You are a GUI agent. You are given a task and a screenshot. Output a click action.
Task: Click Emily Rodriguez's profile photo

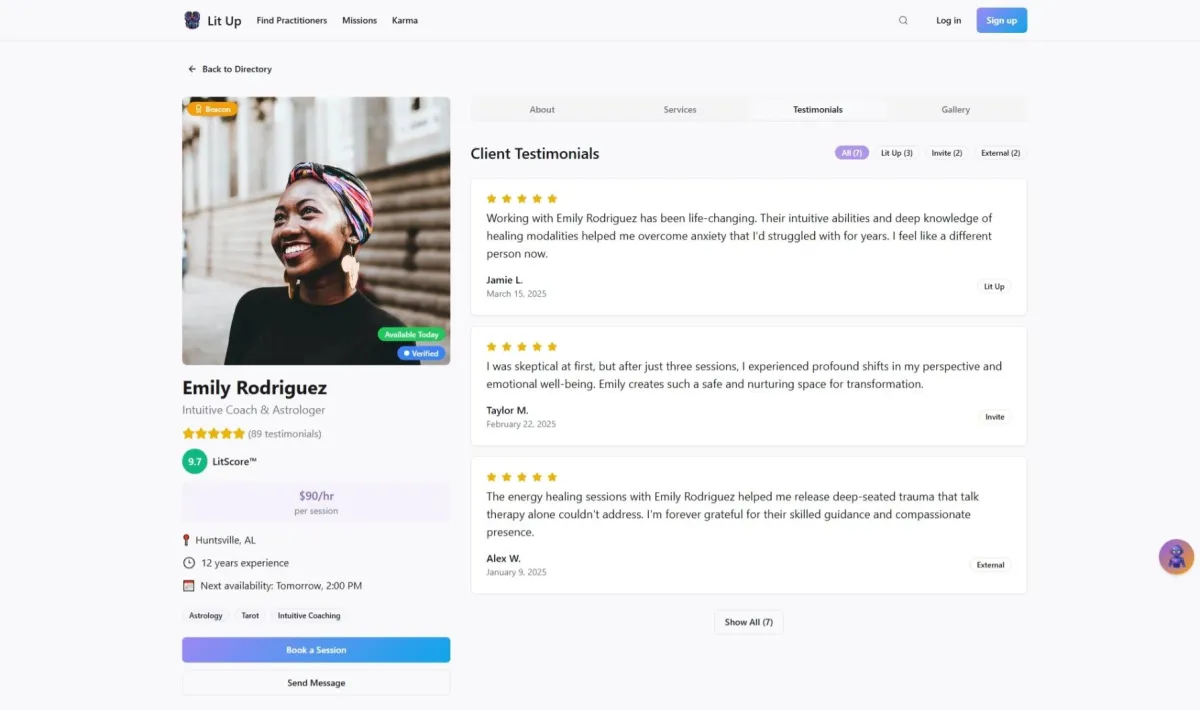[x=316, y=231]
